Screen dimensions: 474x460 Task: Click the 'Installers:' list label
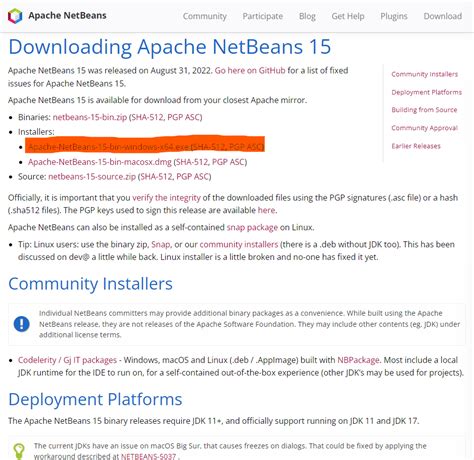pos(36,132)
